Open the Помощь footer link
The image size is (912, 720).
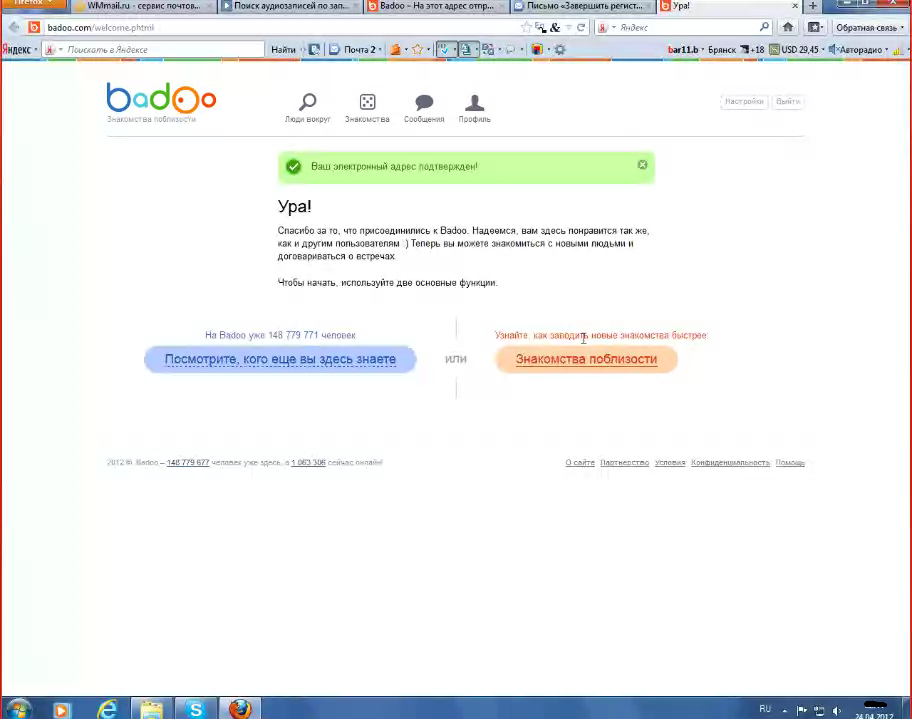790,463
